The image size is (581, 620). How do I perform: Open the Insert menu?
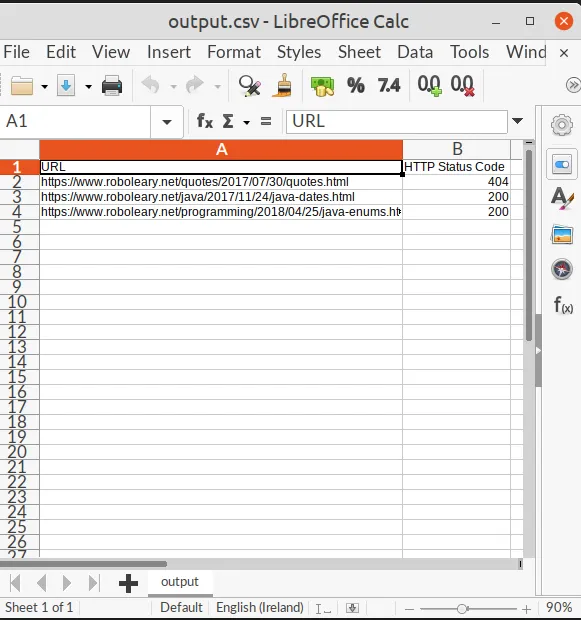169,52
